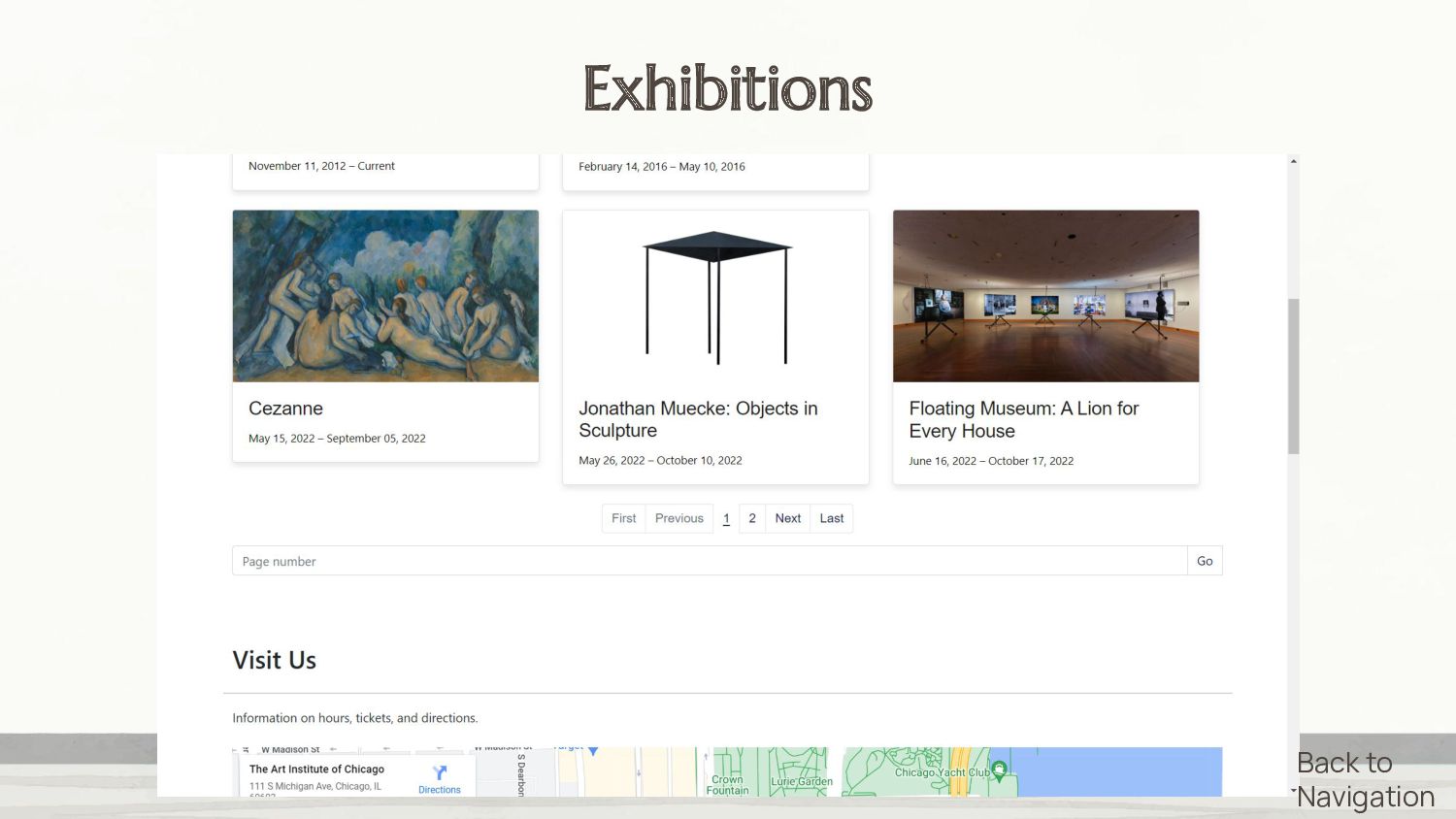
Task: Click the date May 26, 2022 – October 10, 2022
Action: [x=660, y=461]
